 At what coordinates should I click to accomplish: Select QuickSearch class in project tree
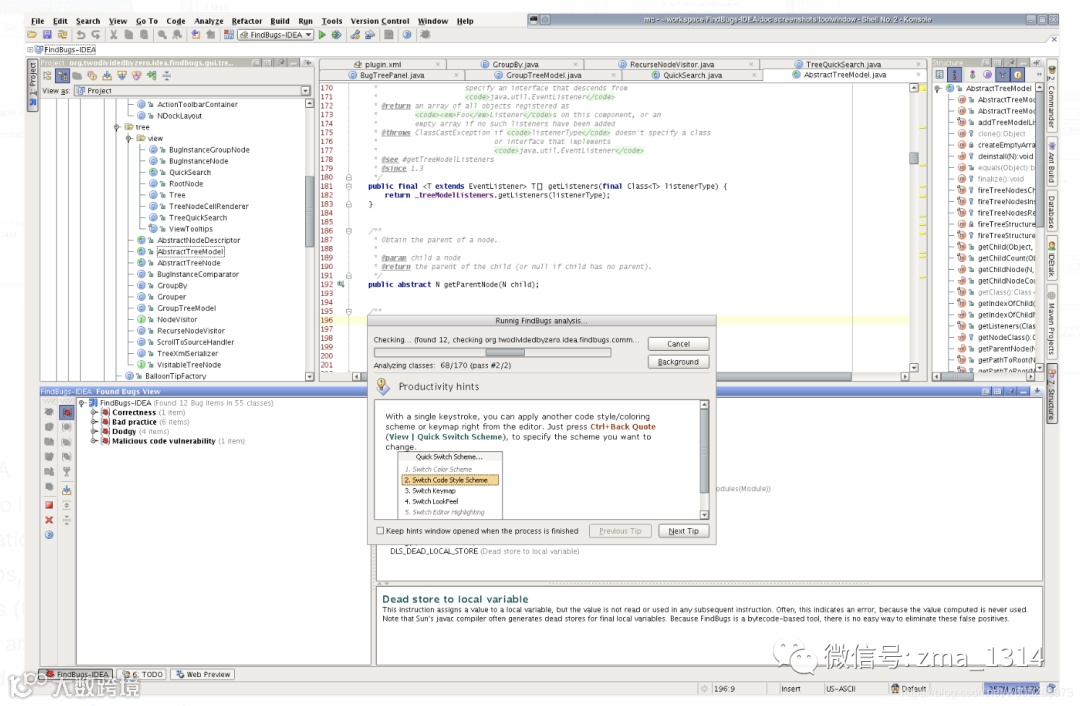click(x=189, y=172)
